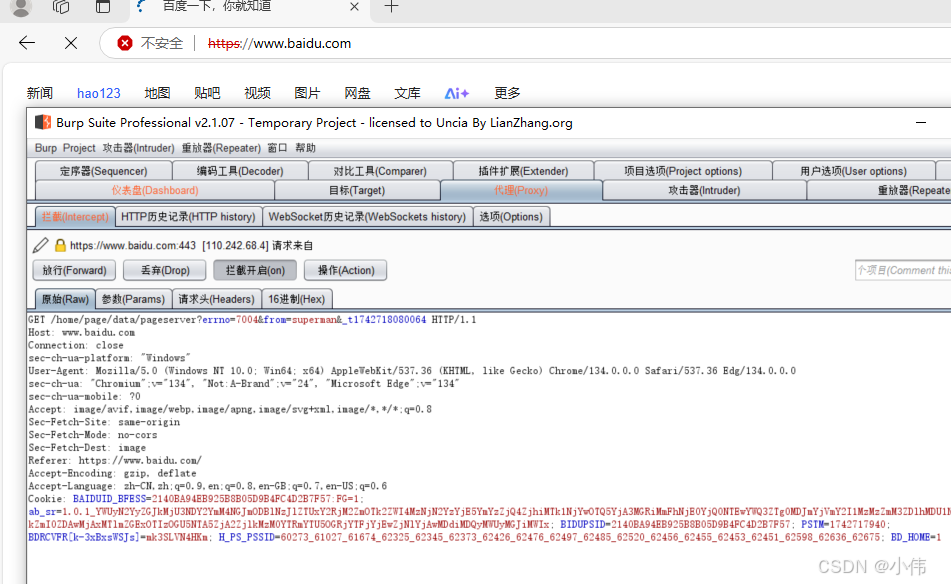Click the 丢弃(Drop) button
The width and height of the screenshot is (951, 584).
click(165, 270)
